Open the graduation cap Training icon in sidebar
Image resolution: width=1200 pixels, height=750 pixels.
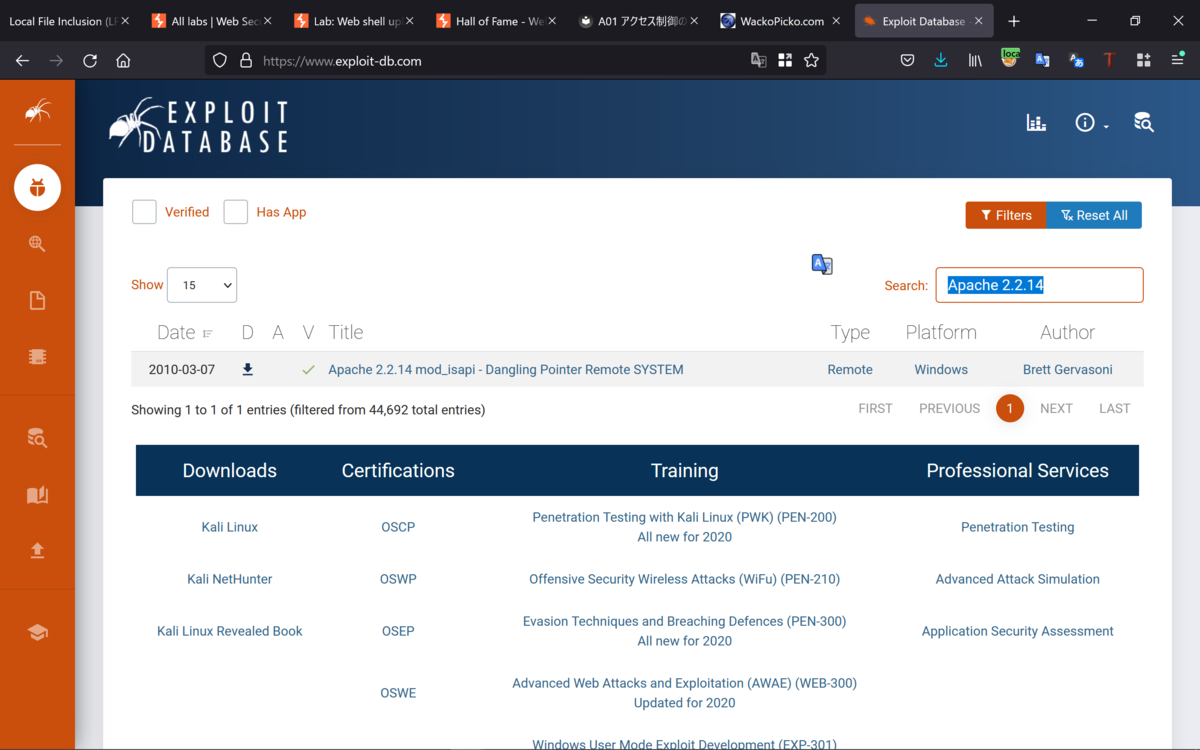tap(37, 632)
